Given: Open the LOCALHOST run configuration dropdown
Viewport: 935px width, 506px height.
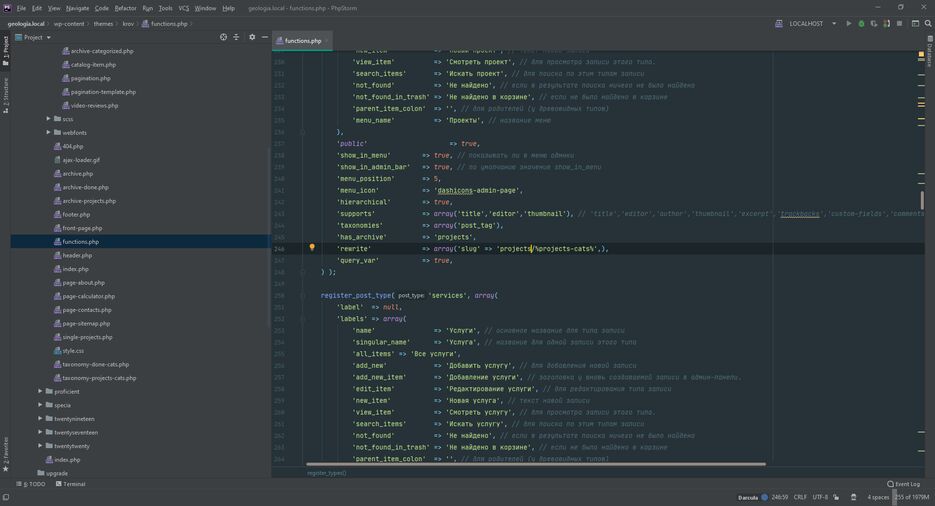Looking at the screenshot, I should [806, 24].
